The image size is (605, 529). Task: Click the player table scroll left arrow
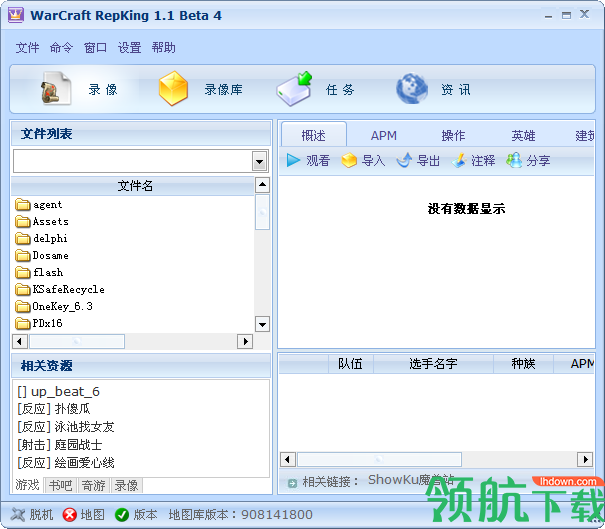coord(287,459)
